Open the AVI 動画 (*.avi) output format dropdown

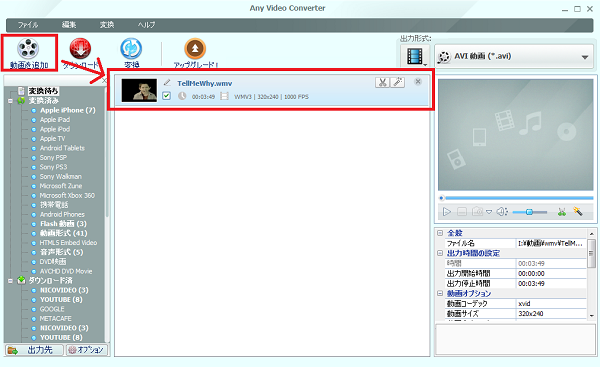coord(514,57)
